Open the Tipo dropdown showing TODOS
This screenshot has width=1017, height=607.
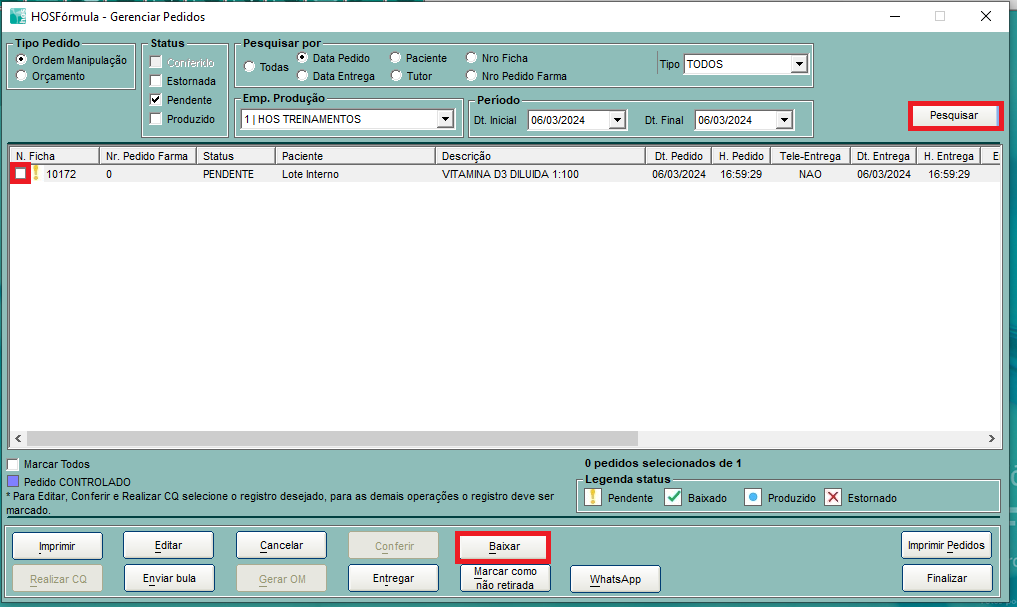(798, 64)
